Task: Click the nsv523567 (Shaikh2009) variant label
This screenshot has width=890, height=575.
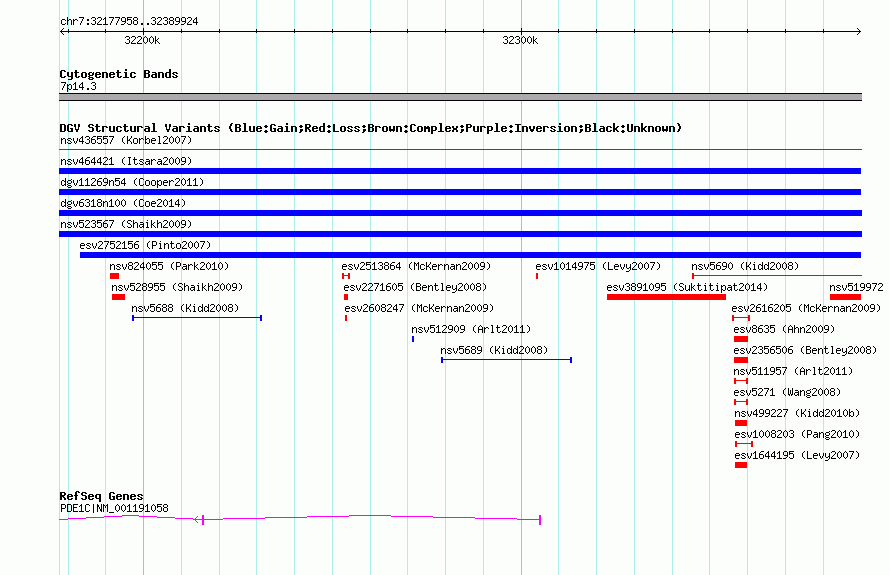Action: (126, 224)
